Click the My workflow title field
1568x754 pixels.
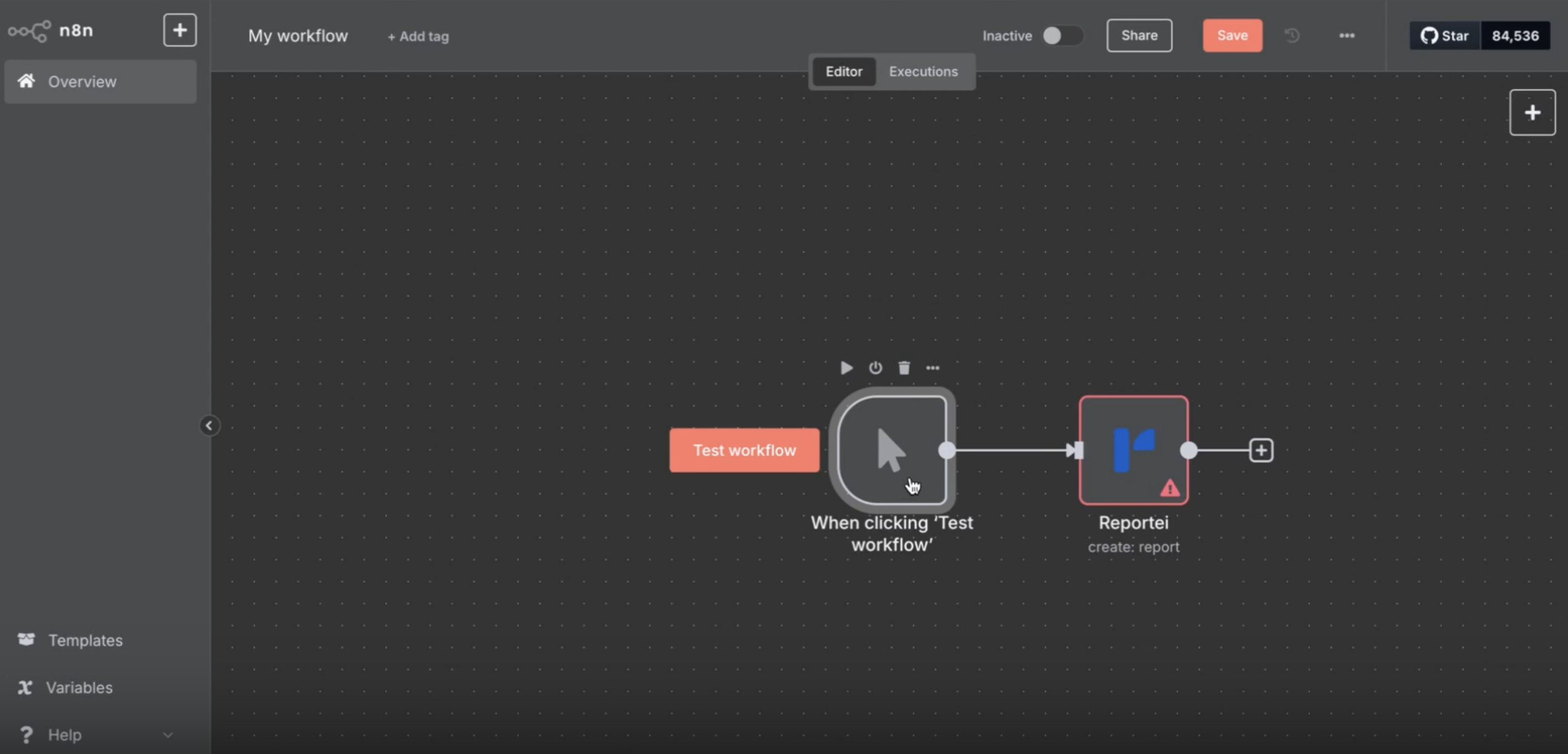(x=298, y=36)
